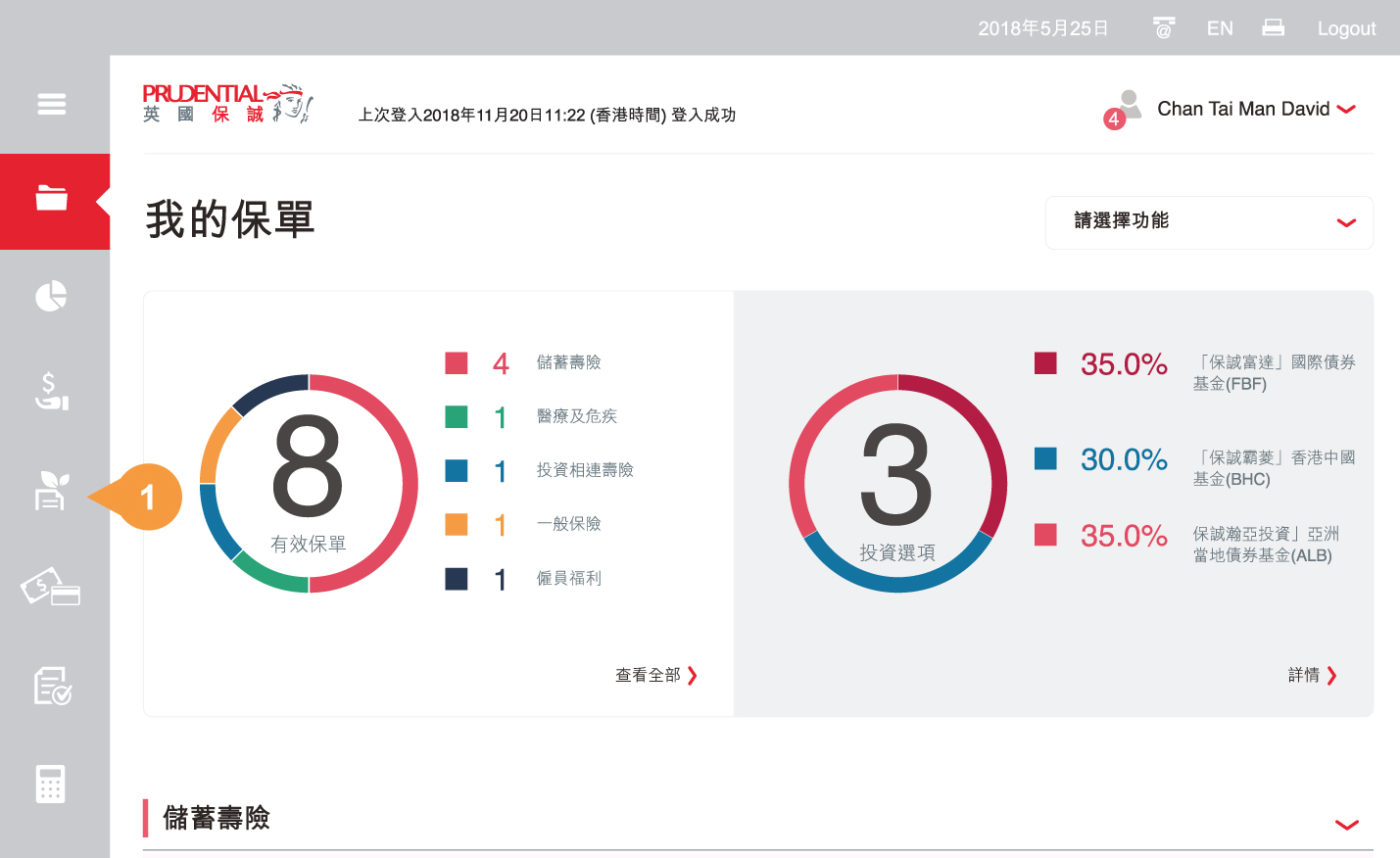
Task: Open the calculator sidebar icon
Action: 51,784
